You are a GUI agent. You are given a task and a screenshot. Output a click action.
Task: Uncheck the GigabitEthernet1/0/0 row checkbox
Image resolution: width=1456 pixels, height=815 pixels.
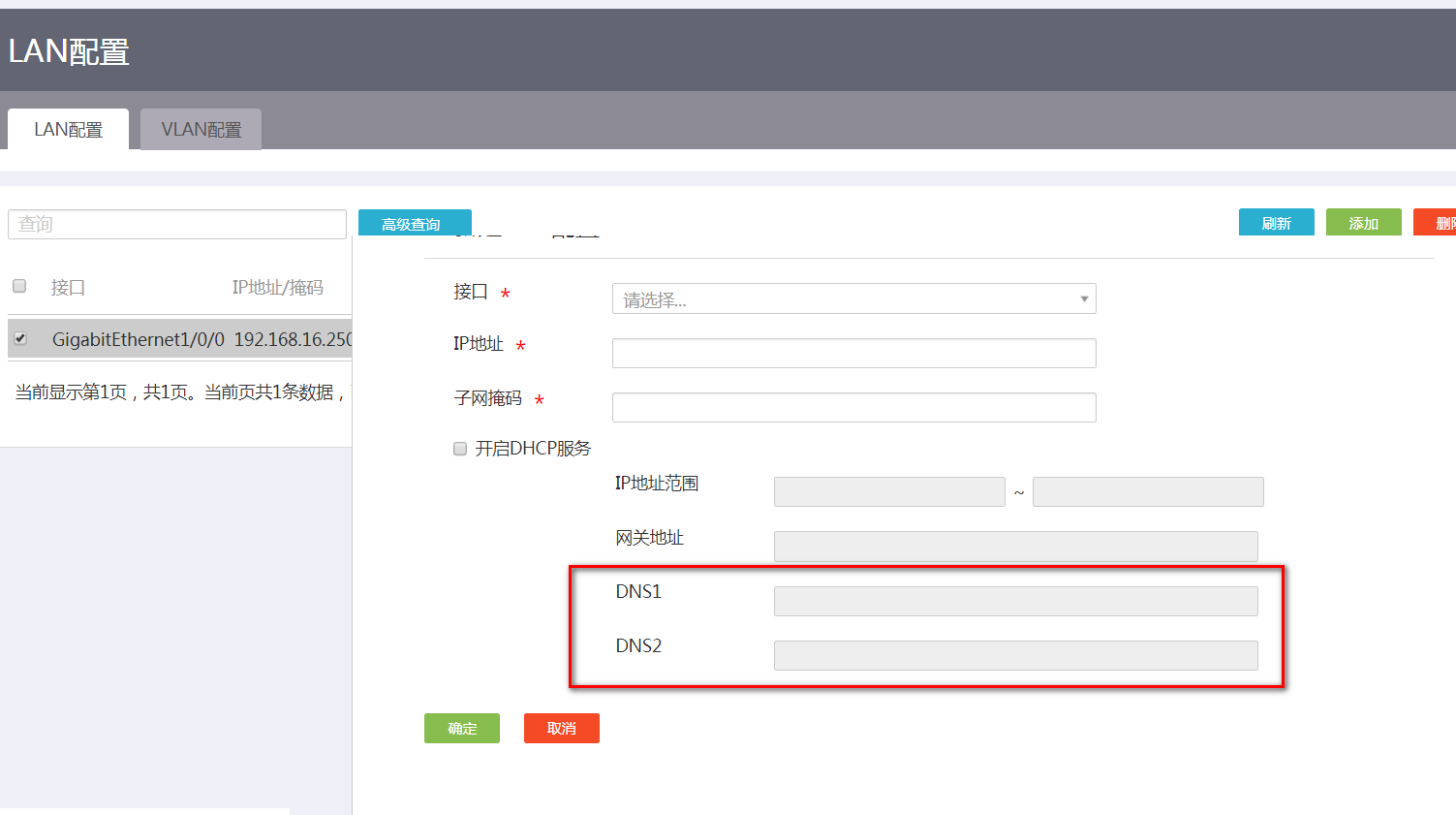click(x=20, y=338)
